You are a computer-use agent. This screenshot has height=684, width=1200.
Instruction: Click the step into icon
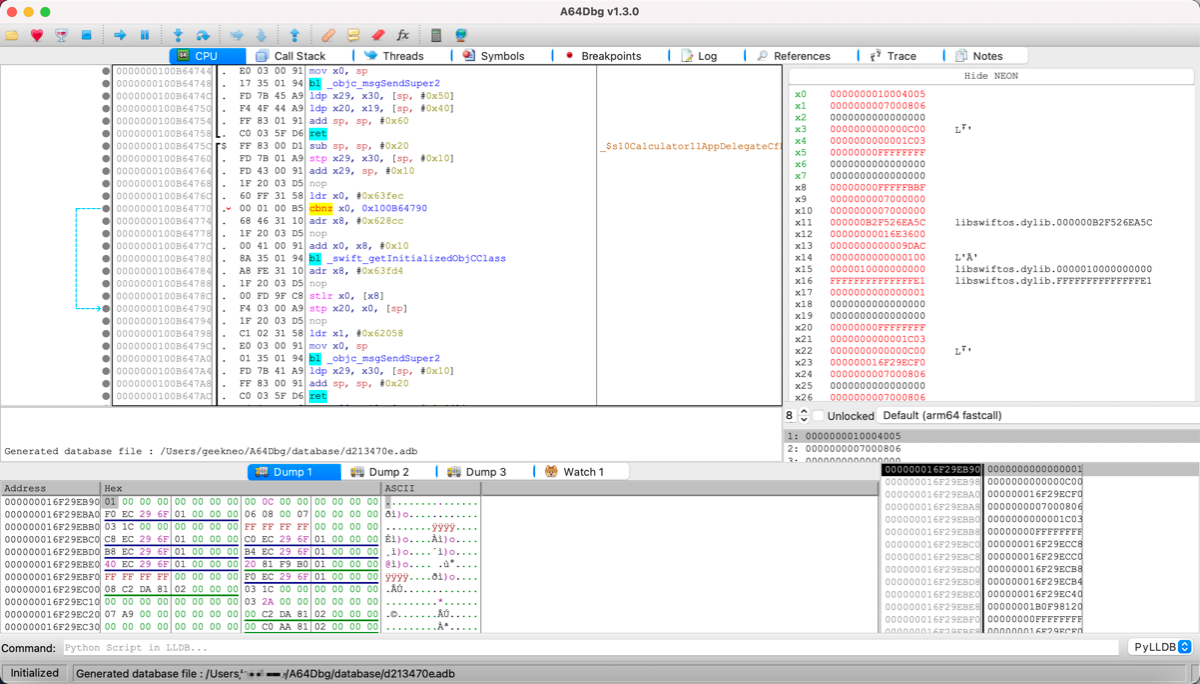[178, 35]
